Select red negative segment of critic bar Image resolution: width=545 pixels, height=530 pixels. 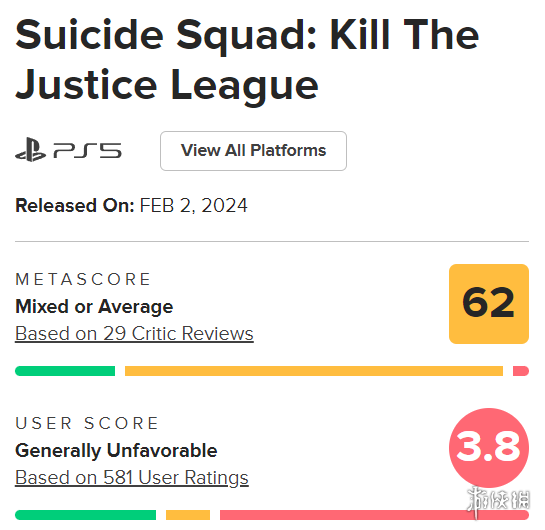[521, 371]
